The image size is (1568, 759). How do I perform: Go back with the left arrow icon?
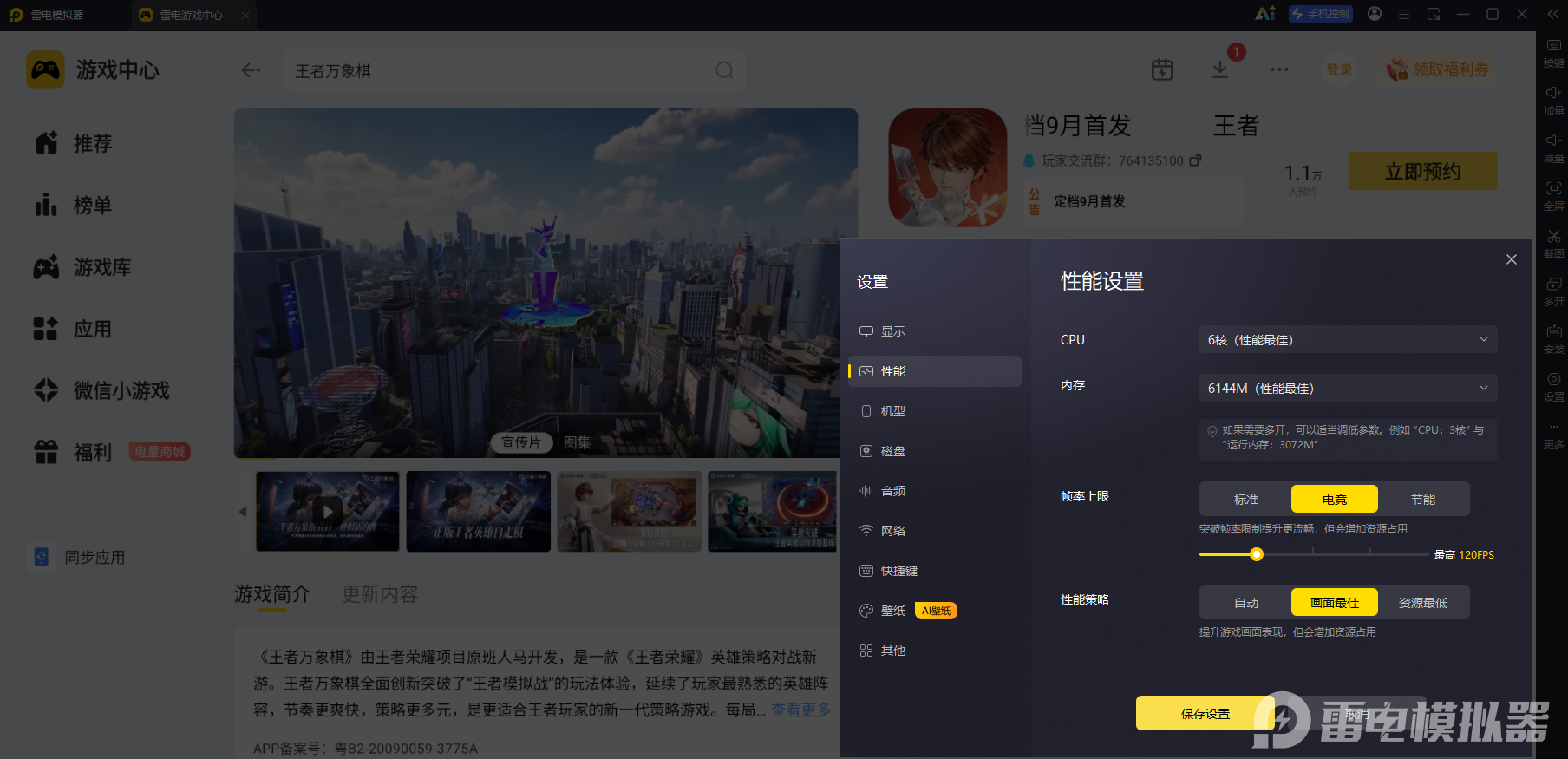click(x=252, y=70)
